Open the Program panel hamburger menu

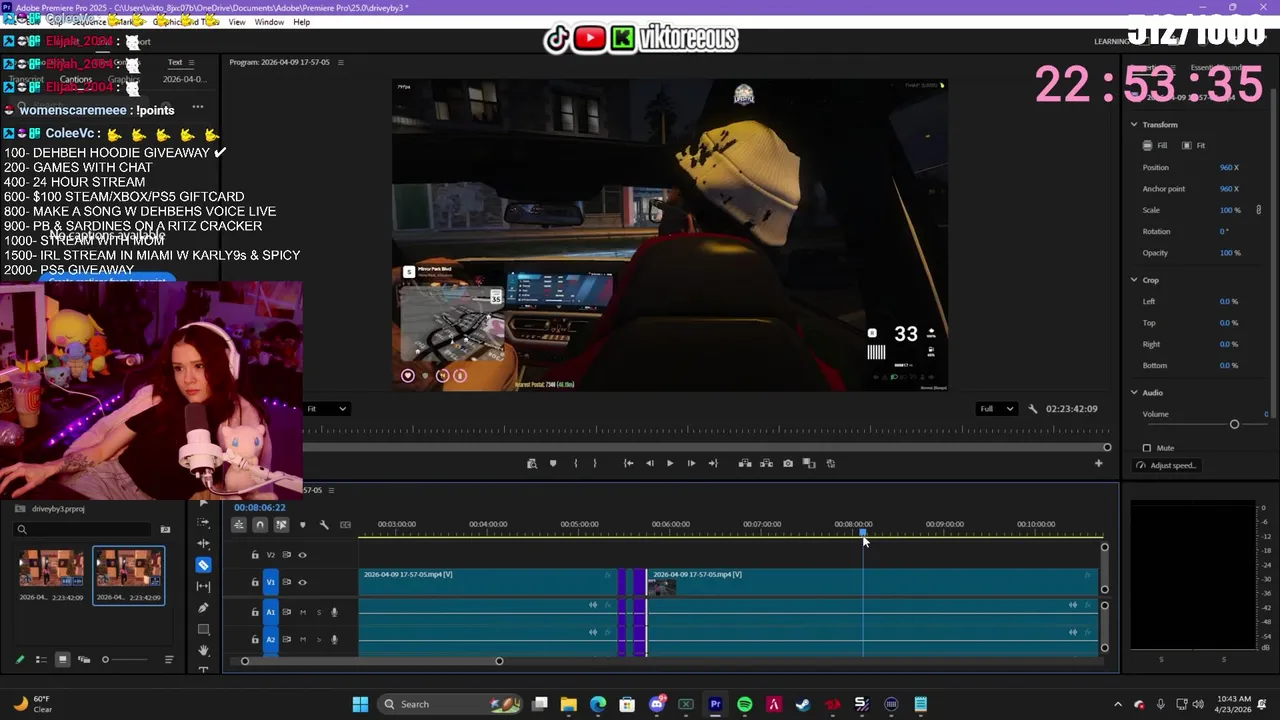click(340, 62)
